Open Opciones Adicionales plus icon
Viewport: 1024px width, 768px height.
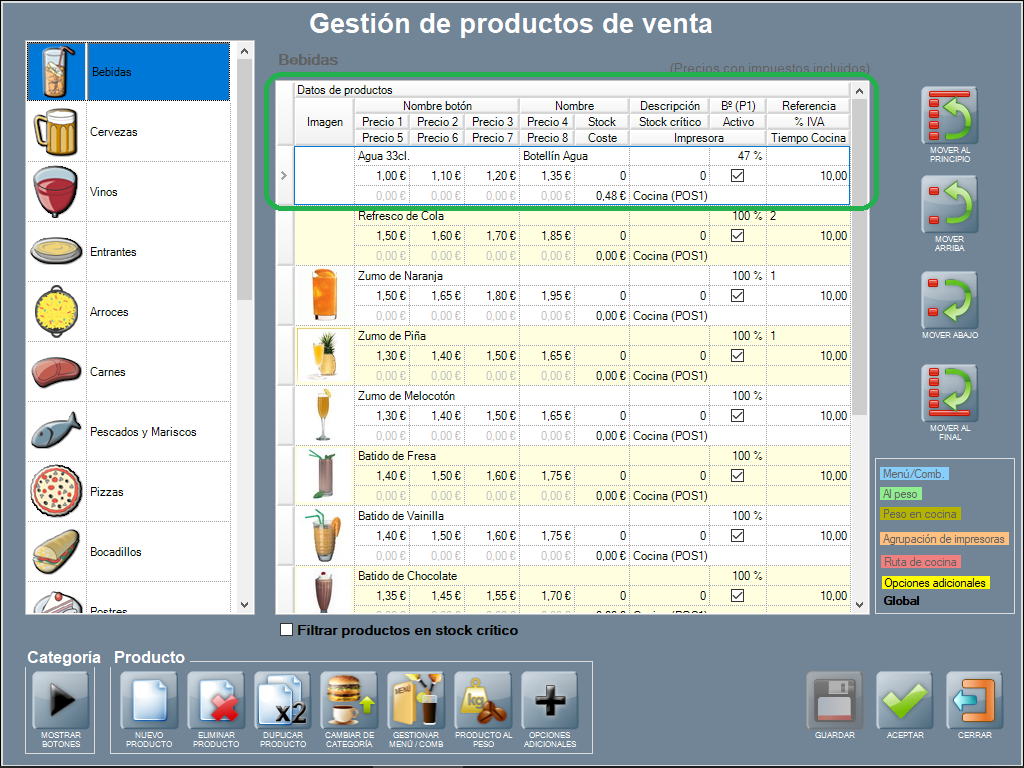pyautogui.click(x=550, y=702)
